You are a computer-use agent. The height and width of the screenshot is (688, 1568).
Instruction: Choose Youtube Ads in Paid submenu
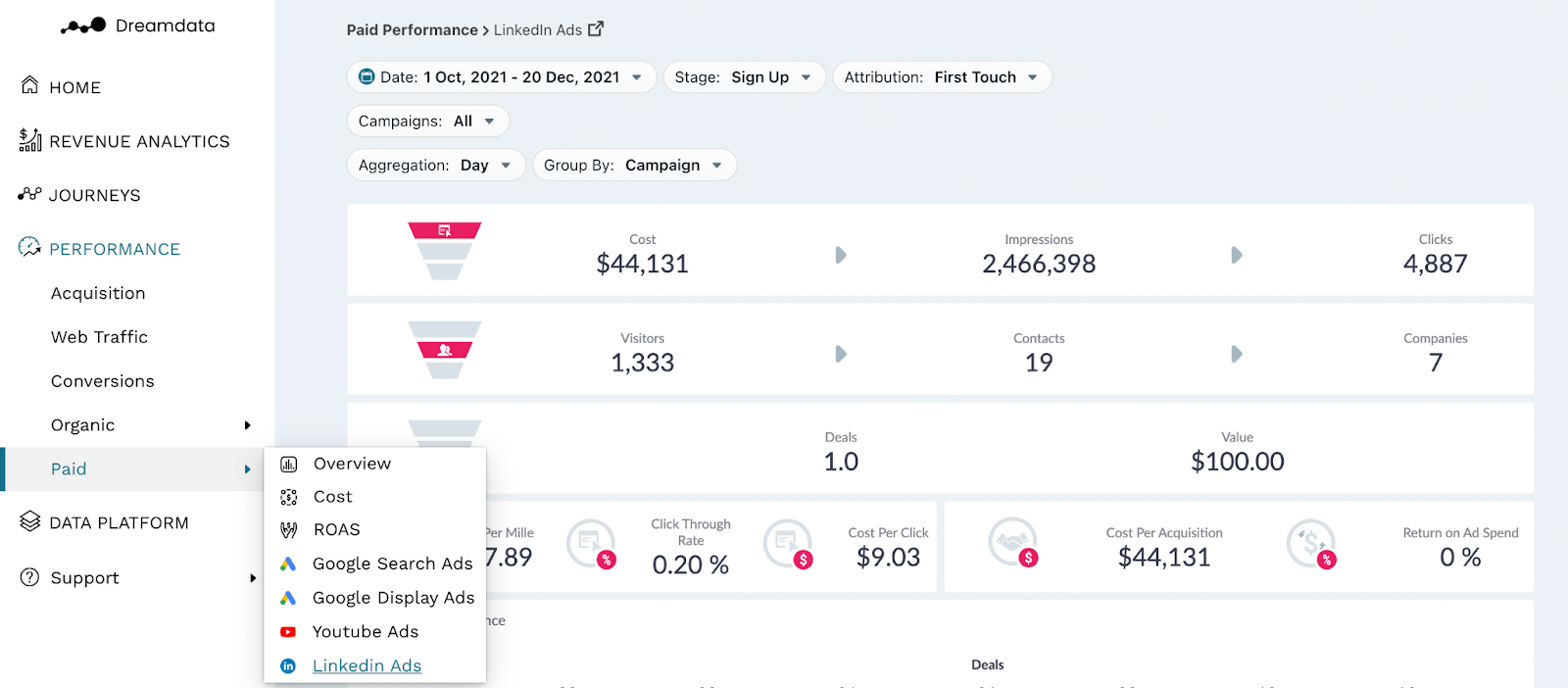click(x=366, y=632)
